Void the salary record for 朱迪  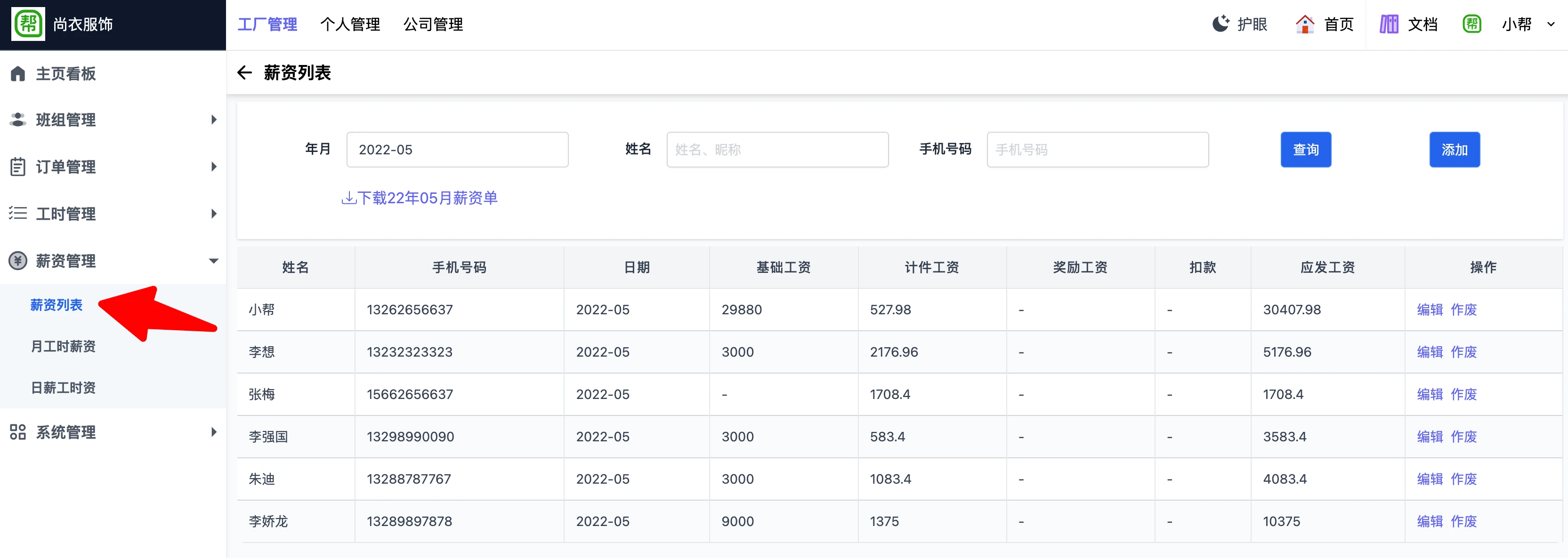point(1463,479)
